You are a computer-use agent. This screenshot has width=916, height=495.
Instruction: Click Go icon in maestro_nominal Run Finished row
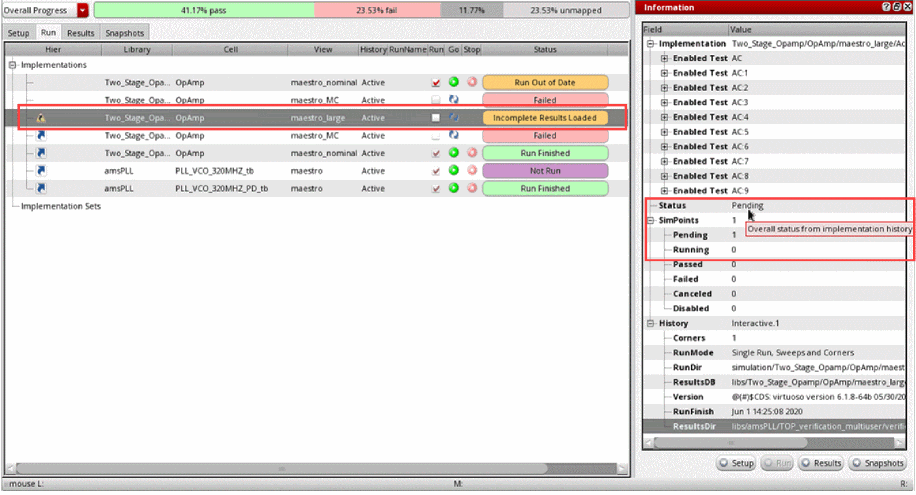(x=453, y=153)
